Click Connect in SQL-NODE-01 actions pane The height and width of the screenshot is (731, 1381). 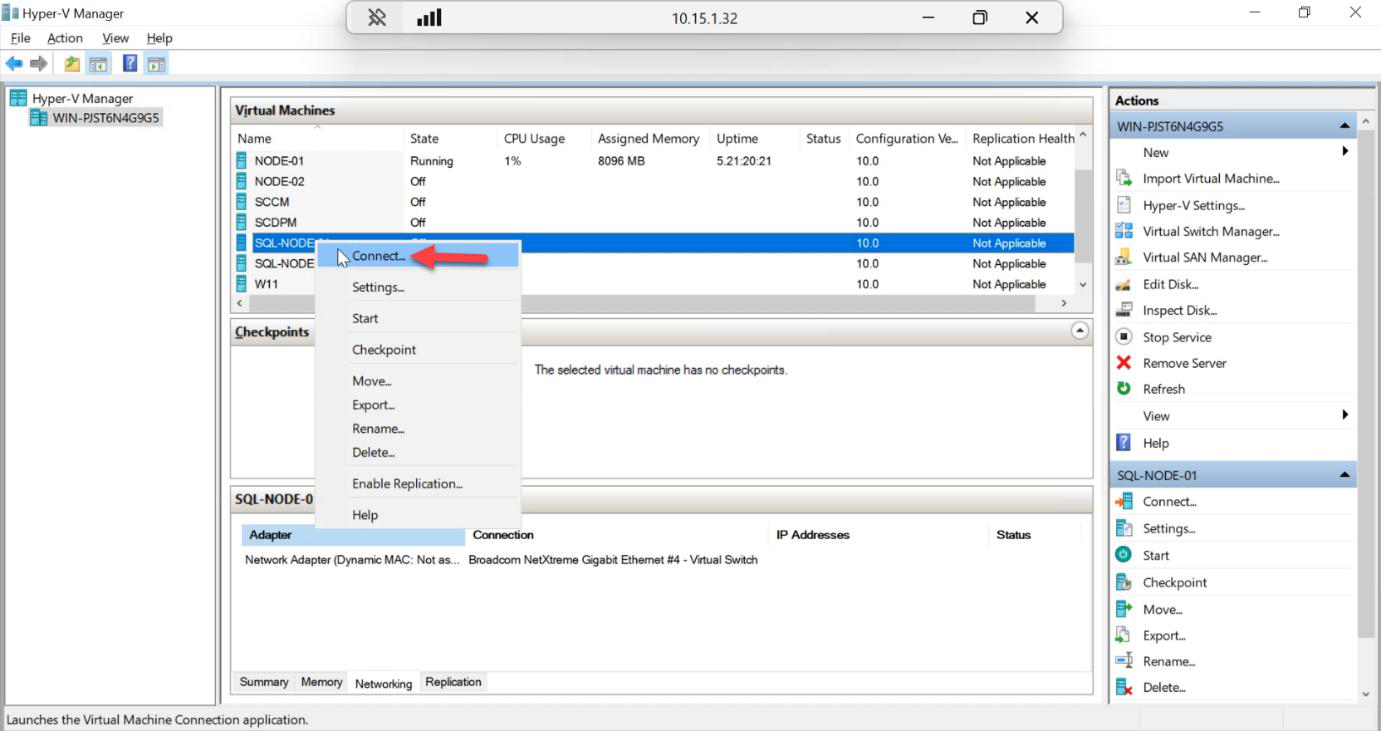tap(1169, 502)
